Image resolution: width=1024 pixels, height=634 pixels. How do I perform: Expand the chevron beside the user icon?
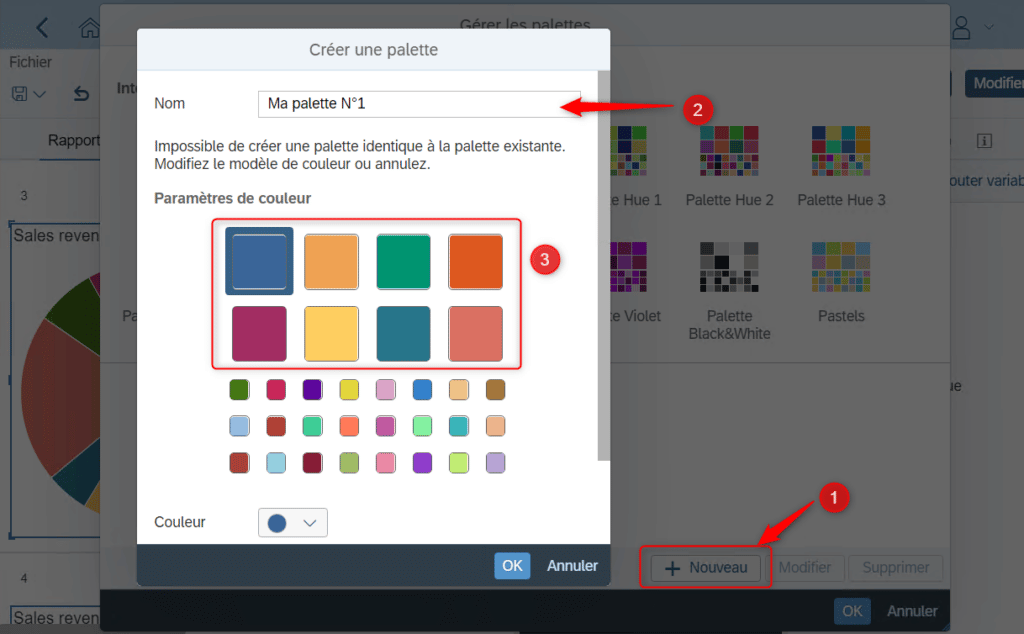pyautogui.click(x=989, y=27)
